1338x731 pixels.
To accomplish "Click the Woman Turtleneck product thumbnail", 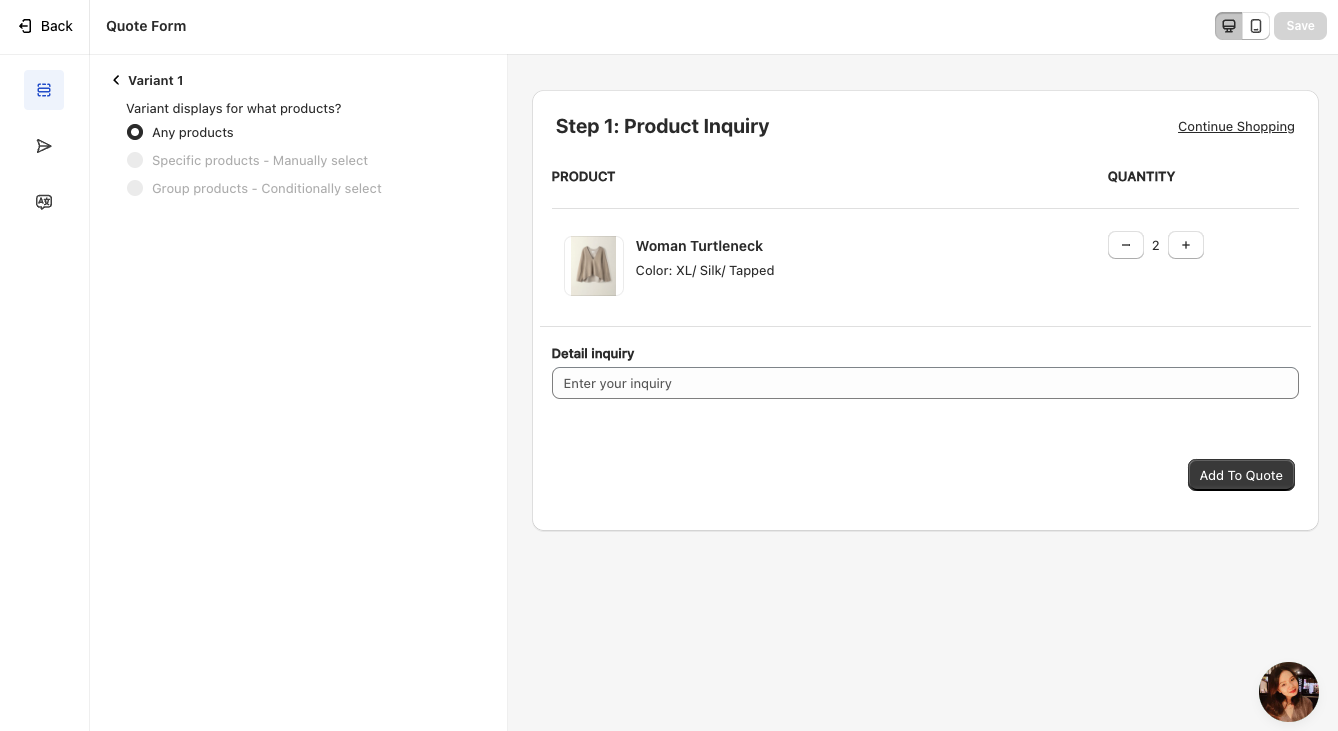I will pos(593,266).
